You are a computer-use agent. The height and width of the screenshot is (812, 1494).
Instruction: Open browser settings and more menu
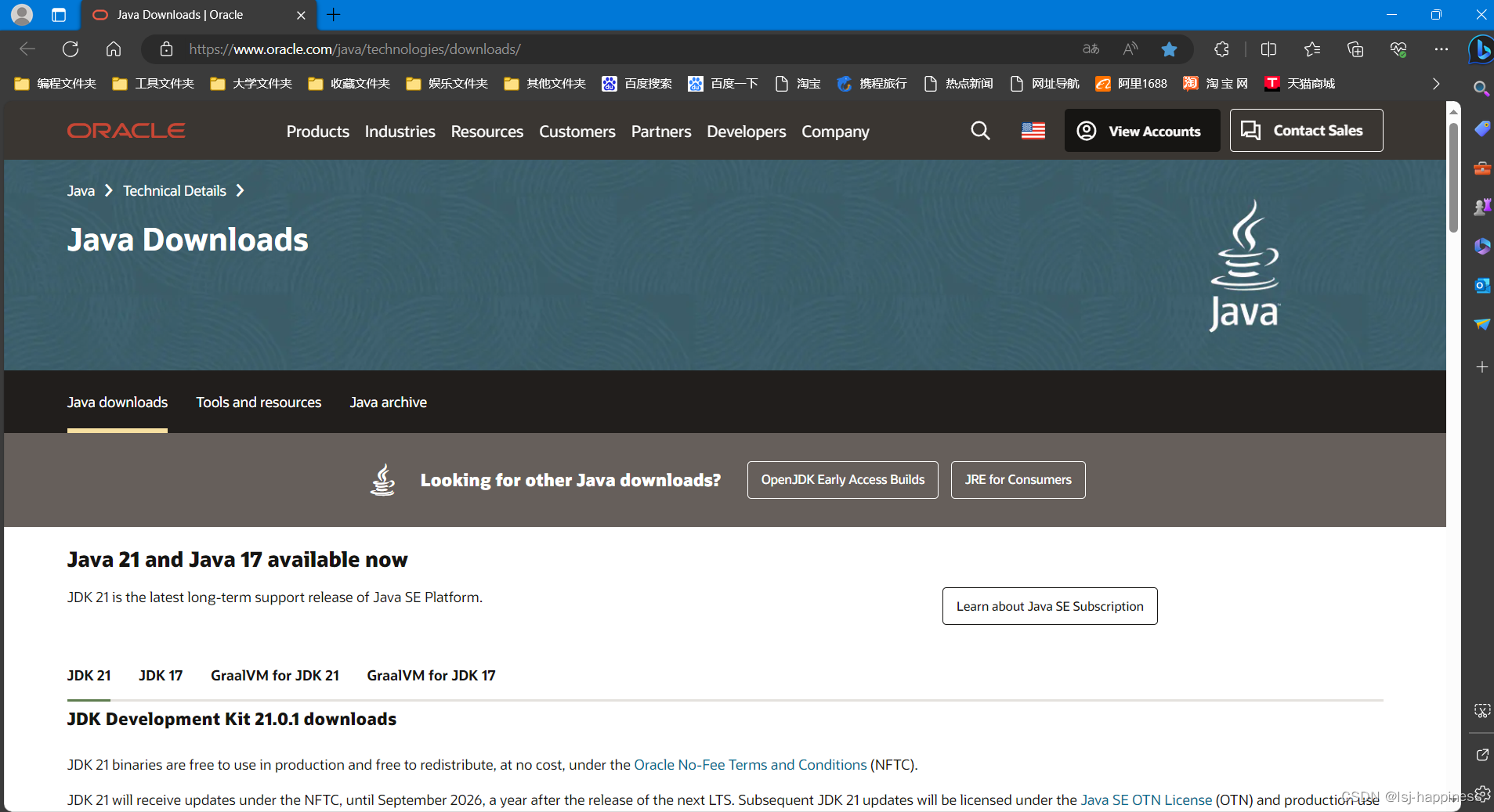pyautogui.click(x=1442, y=49)
